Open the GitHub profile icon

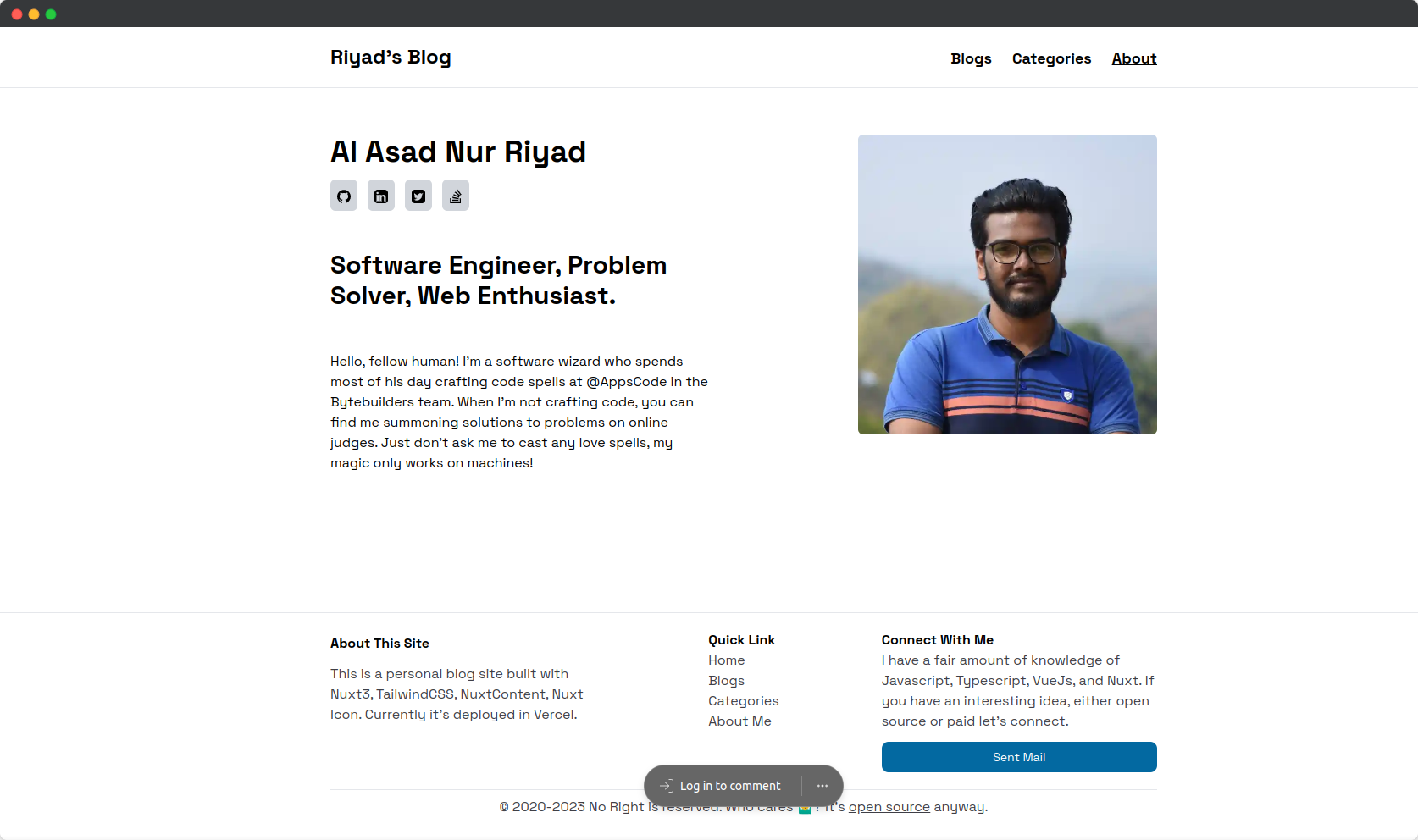click(344, 196)
